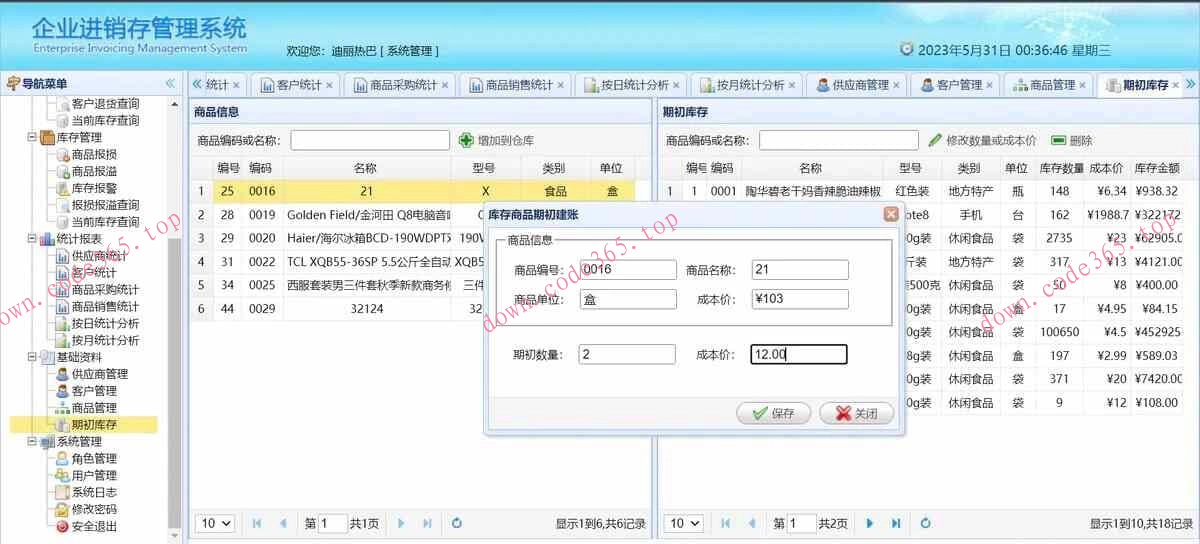
Task: Select row Golden Field/金河田 in 商品信息 grid
Action: (x=412, y=214)
